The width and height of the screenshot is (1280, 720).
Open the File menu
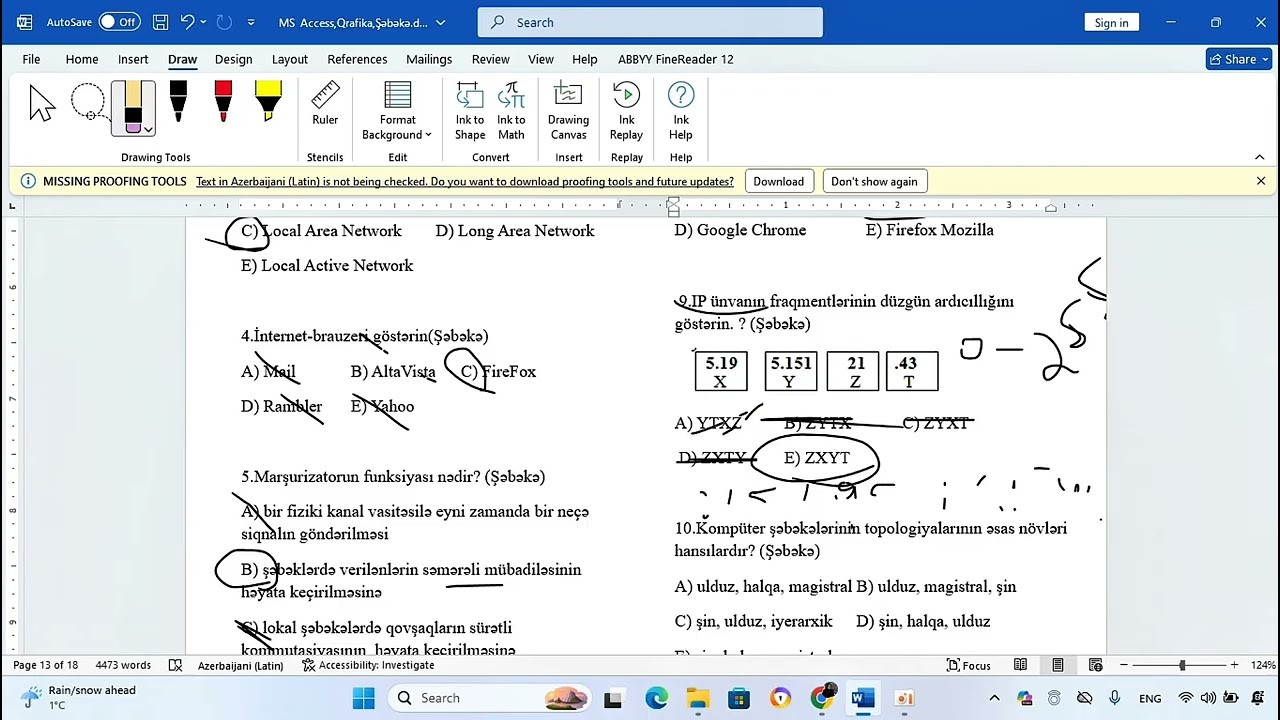pyautogui.click(x=31, y=59)
